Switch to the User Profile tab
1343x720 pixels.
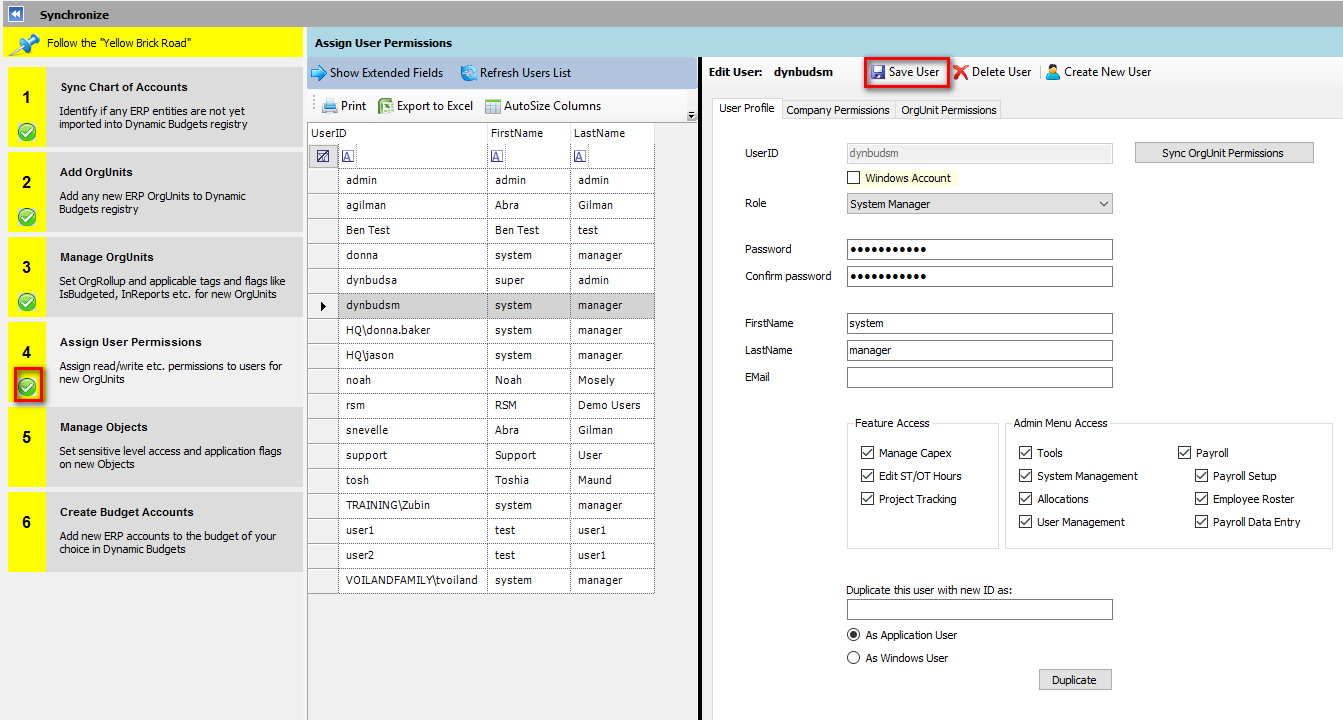tap(746, 109)
